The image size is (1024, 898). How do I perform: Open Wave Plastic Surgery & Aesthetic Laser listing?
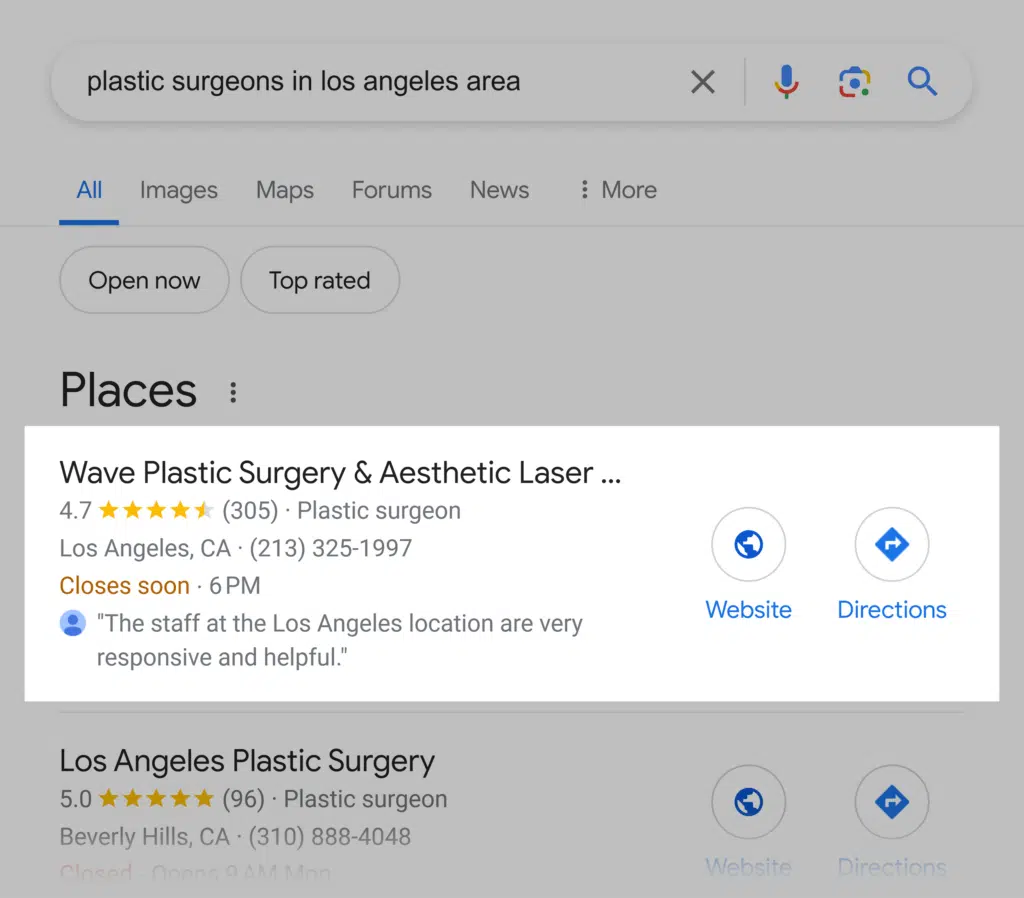[x=340, y=473]
